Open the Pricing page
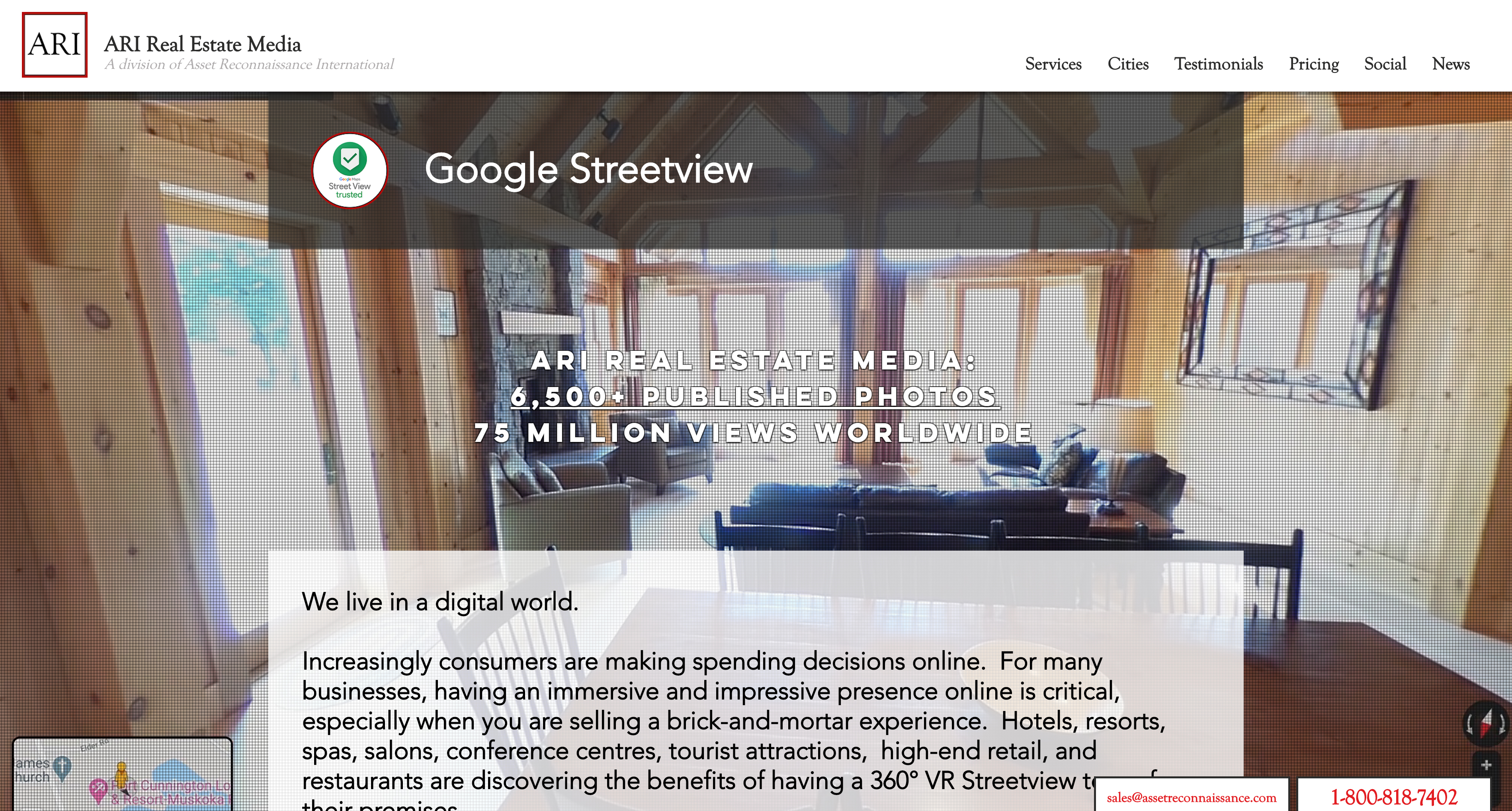 coord(1313,64)
